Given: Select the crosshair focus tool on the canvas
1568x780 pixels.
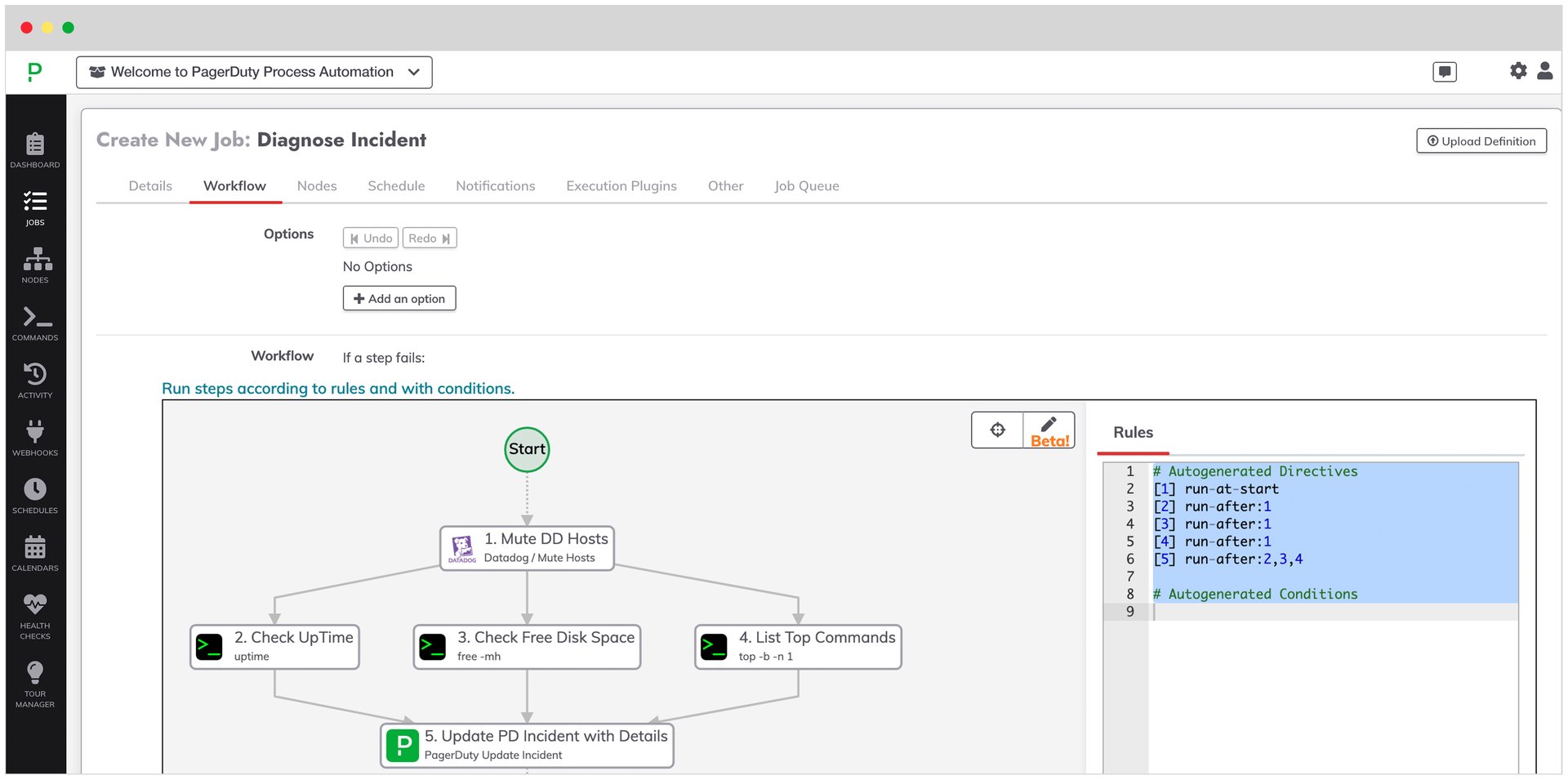Looking at the screenshot, I should [997, 429].
